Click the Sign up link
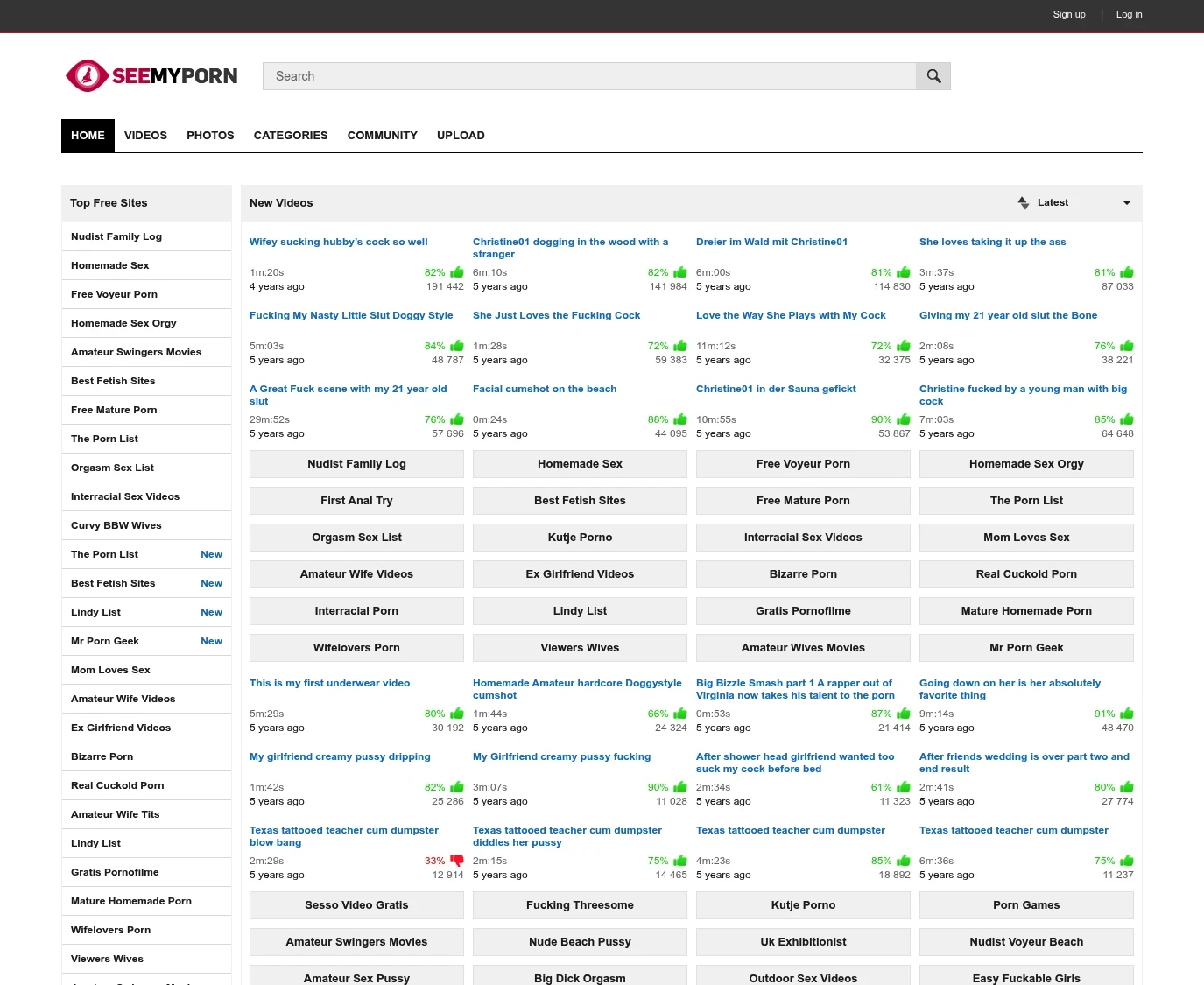This screenshot has width=1204, height=985. pyautogui.click(x=1069, y=14)
